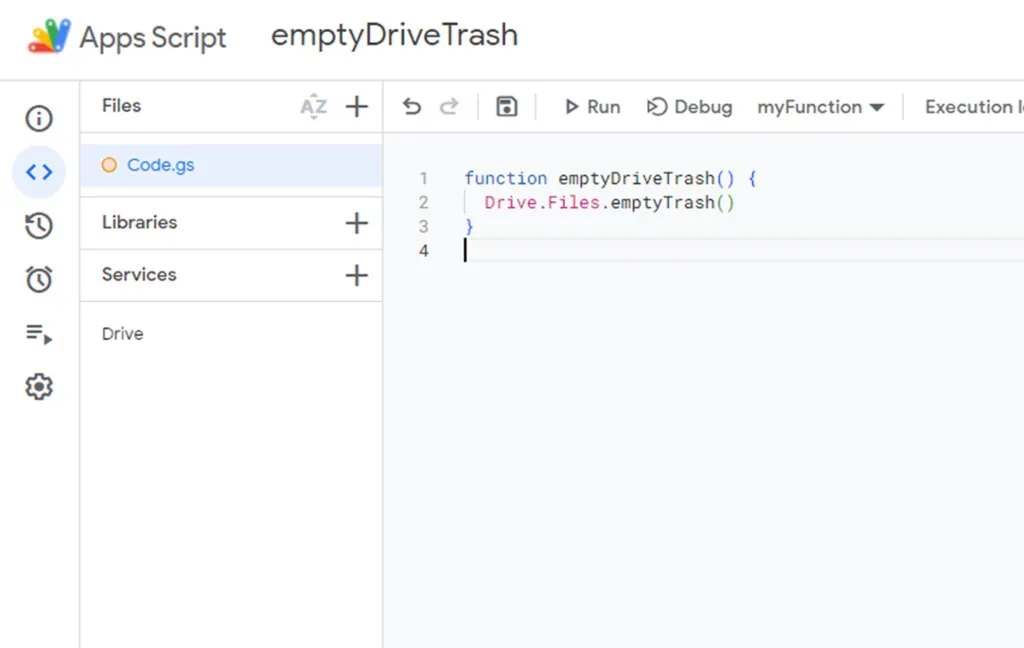Click the Apps Script title text
Viewport: 1024px width, 648px height.
[153, 37]
